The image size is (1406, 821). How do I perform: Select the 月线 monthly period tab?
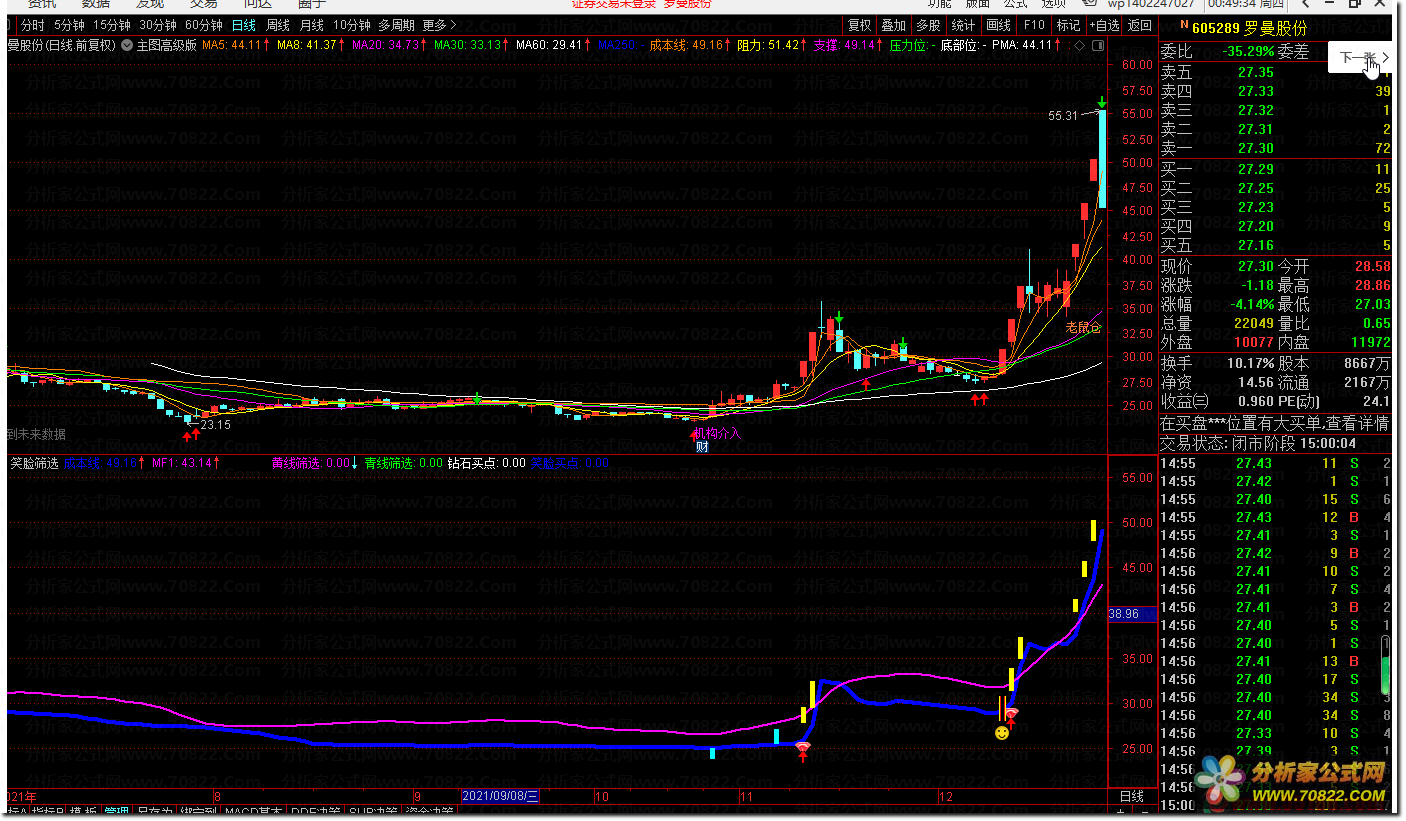pos(312,25)
